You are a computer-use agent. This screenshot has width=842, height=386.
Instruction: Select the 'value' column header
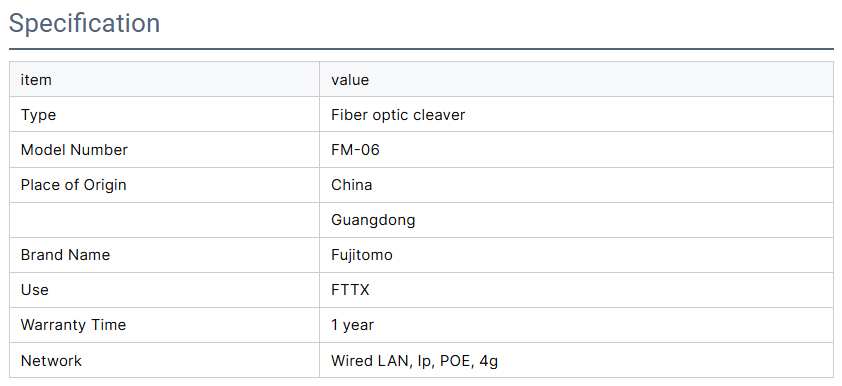[350, 80]
